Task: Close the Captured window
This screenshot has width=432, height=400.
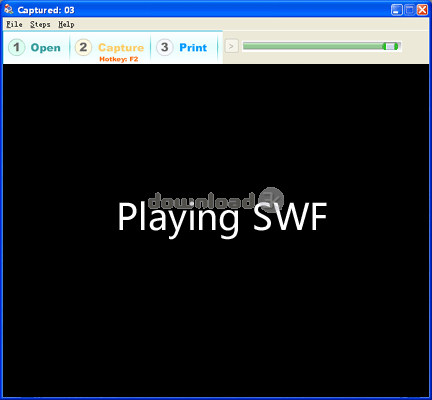Action: click(x=422, y=10)
